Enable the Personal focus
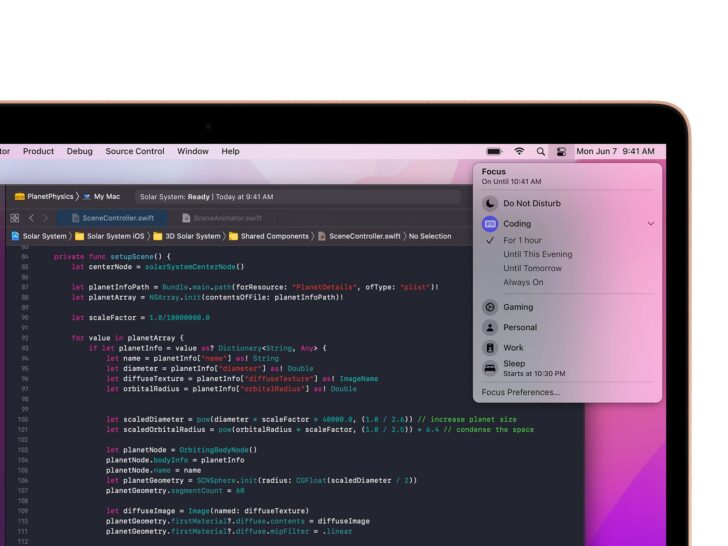 tap(567, 327)
